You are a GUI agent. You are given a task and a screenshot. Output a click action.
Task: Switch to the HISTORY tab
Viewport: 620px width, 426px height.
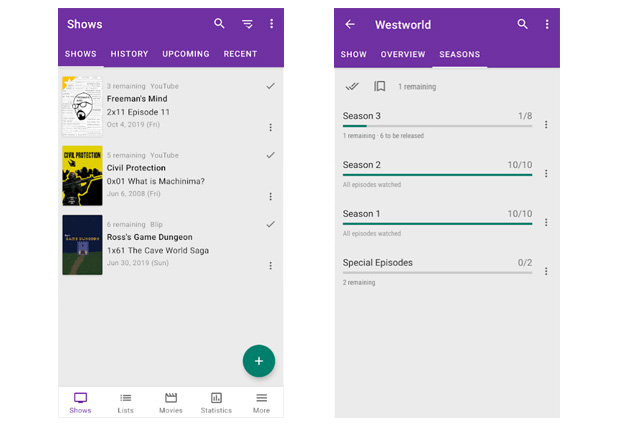pyautogui.click(x=129, y=54)
